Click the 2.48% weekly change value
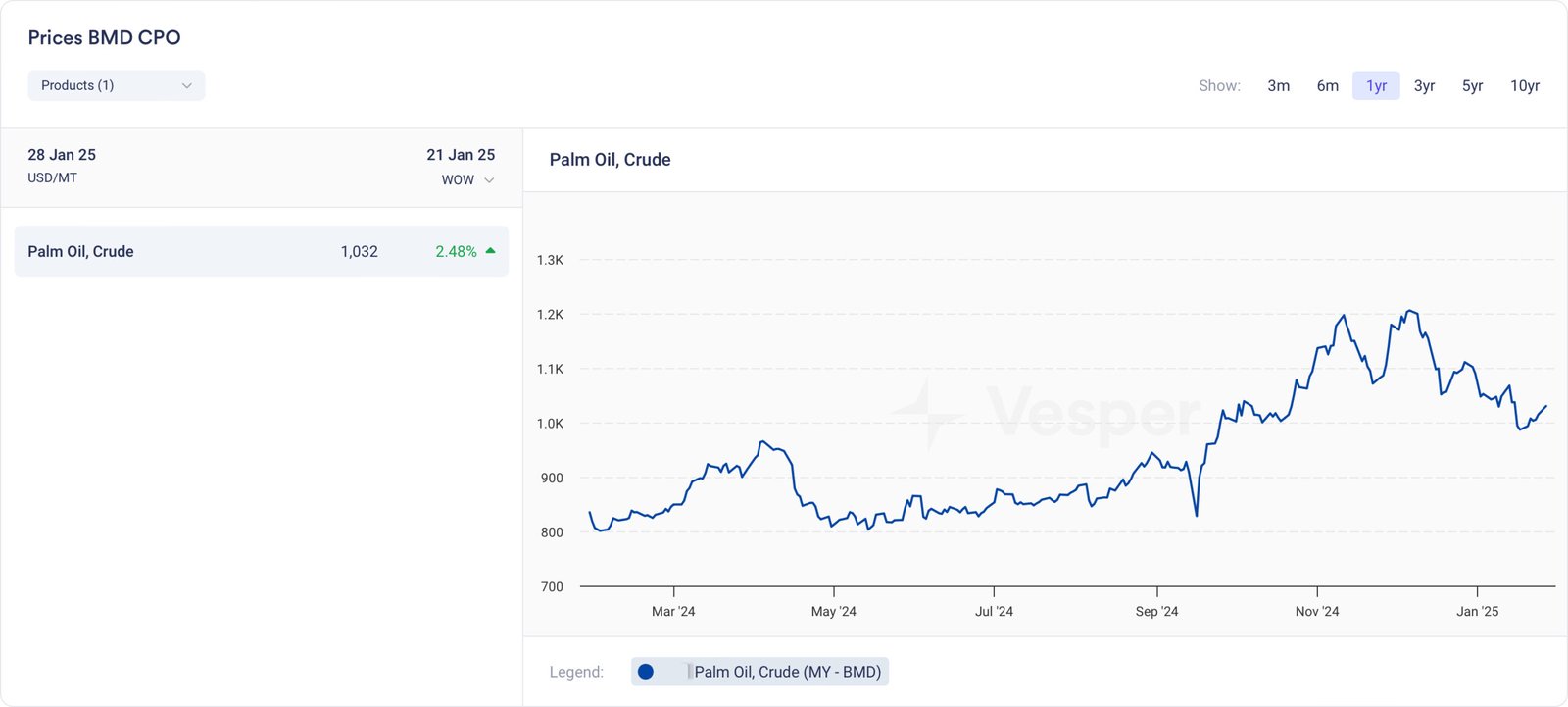Screen dimensions: 1568x707 tap(456, 252)
